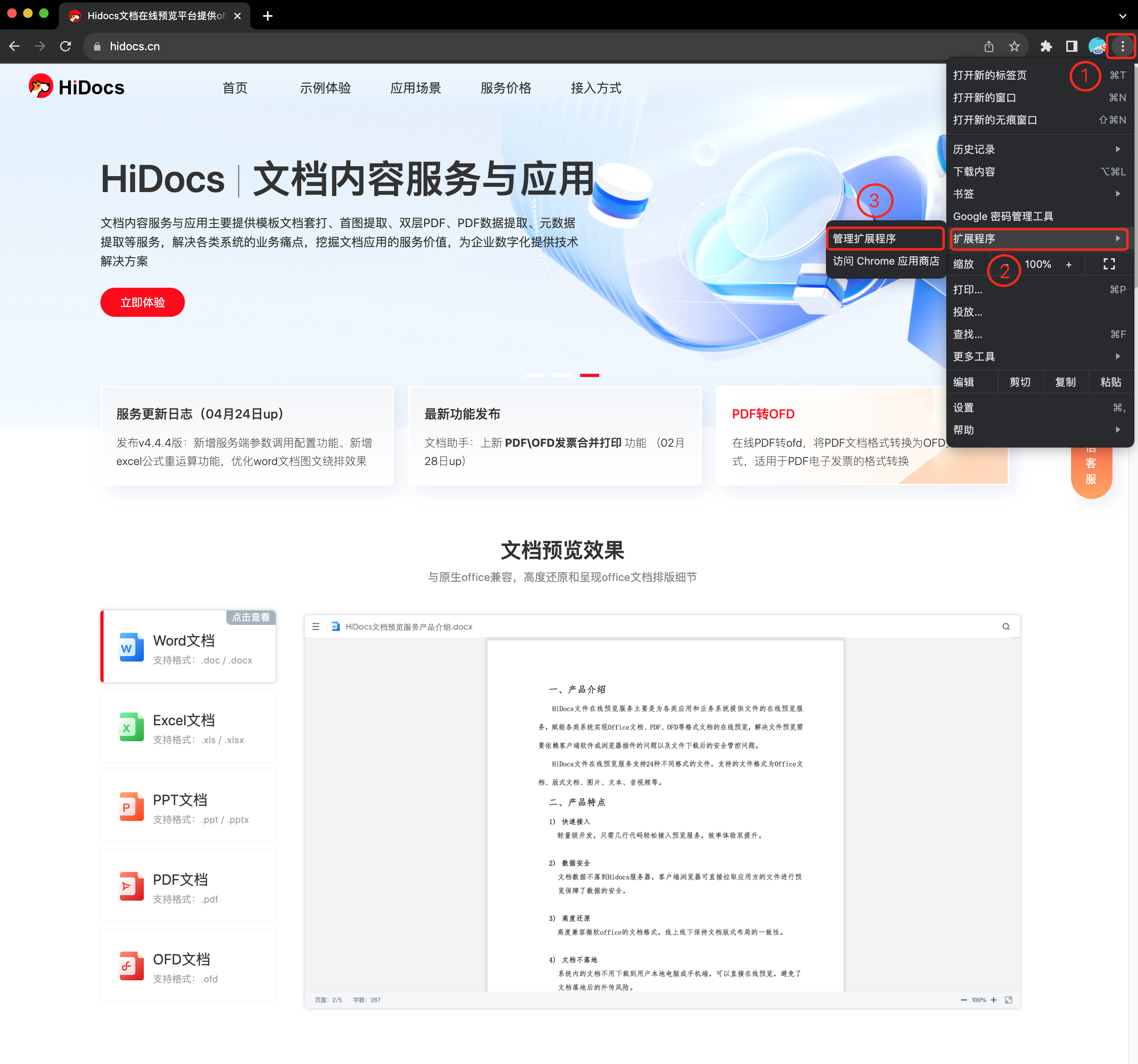Zoom in the document preview with plus icon
Screen dimensions: 1138x1064
coord(994,1001)
